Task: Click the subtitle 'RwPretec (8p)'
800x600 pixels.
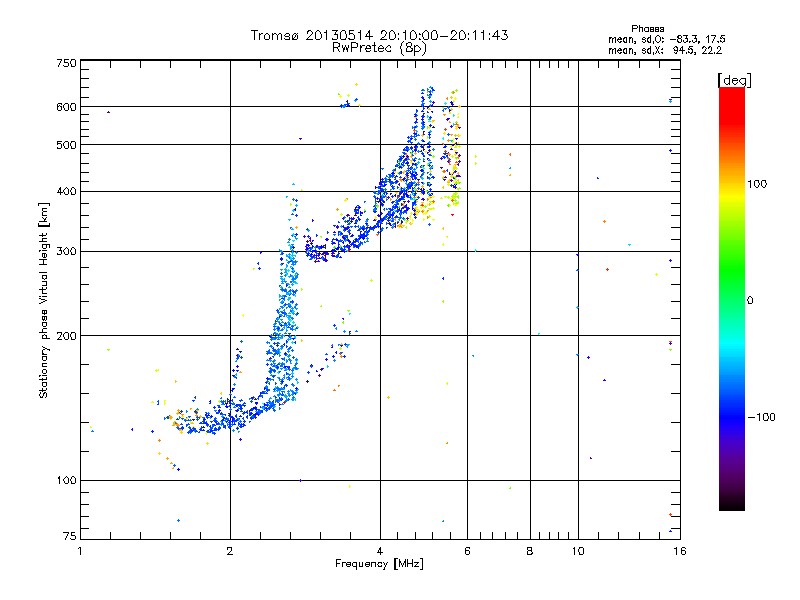Action: tap(379, 48)
